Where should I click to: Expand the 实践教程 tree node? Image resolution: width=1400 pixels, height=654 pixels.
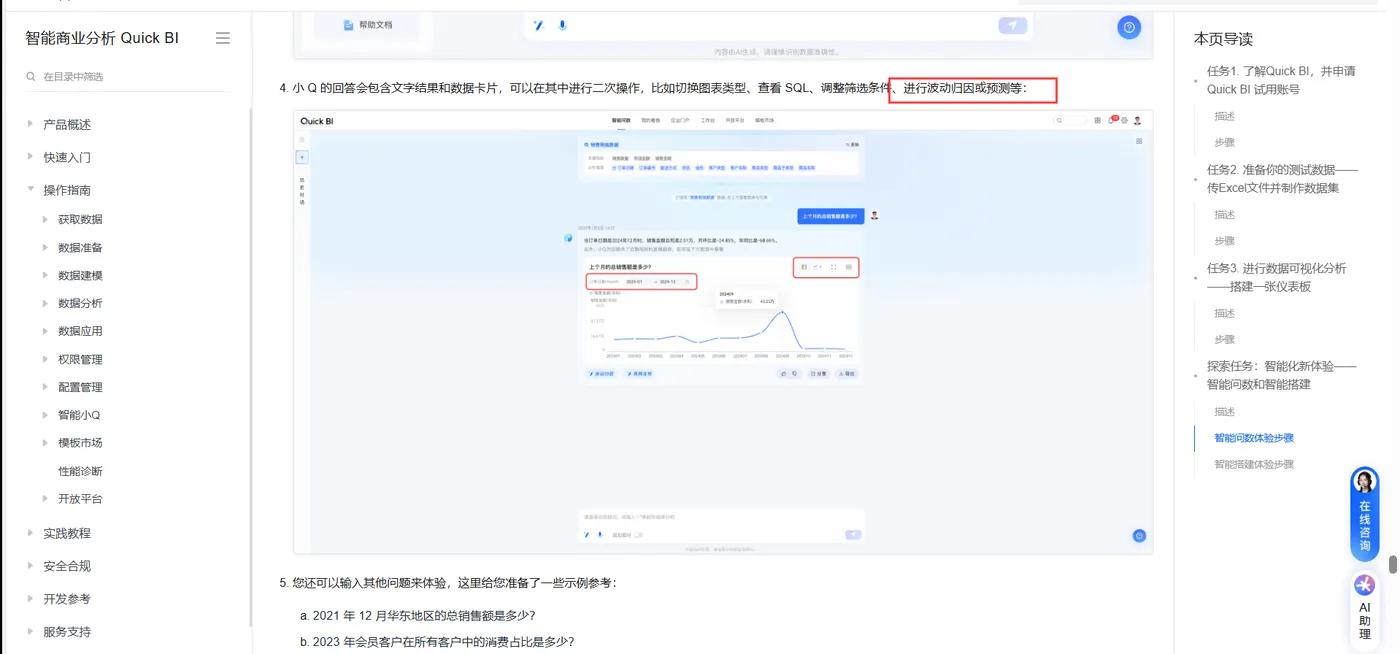click(30, 533)
